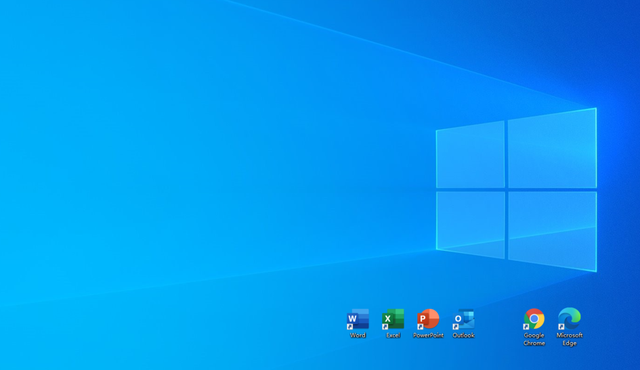640x370 pixels.
Task: Select the PowerPoint desktop shortcut icon
Action: click(428, 319)
